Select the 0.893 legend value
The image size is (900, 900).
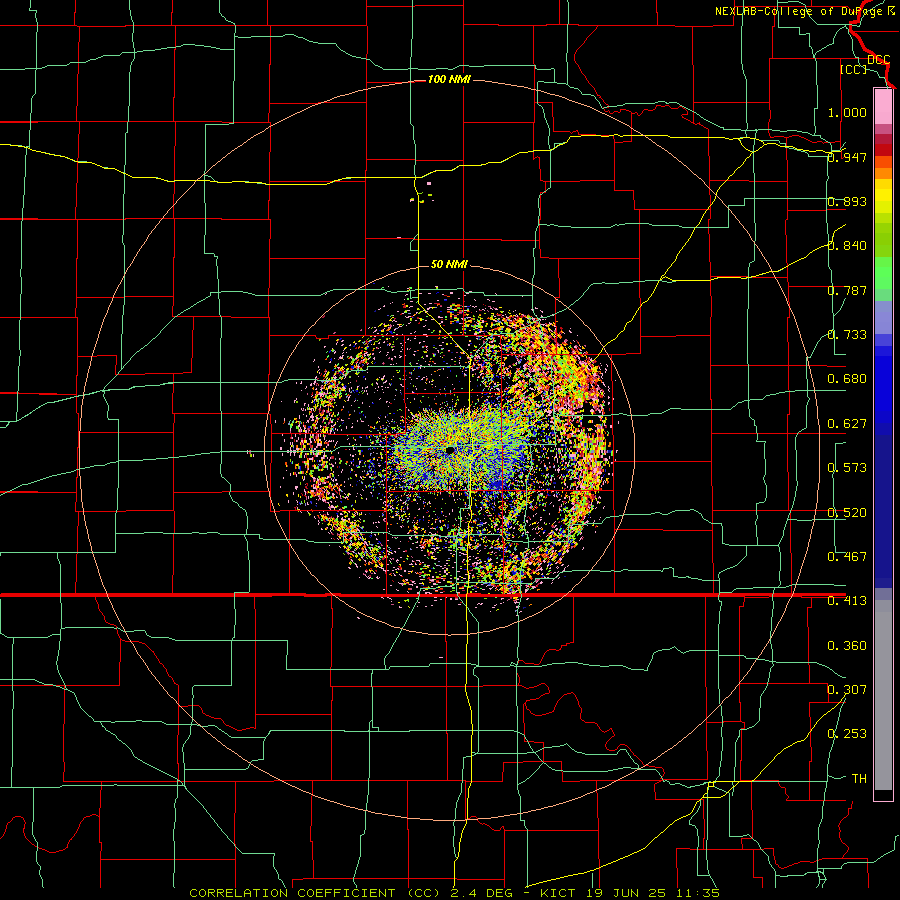pos(847,201)
